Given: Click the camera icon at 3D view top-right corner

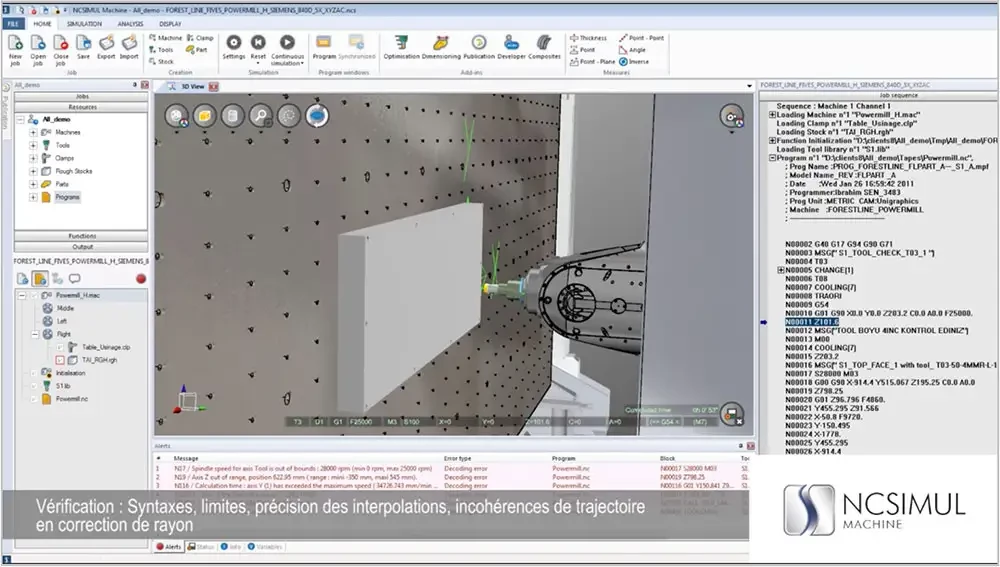Looking at the screenshot, I should pyautogui.click(x=732, y=116).
